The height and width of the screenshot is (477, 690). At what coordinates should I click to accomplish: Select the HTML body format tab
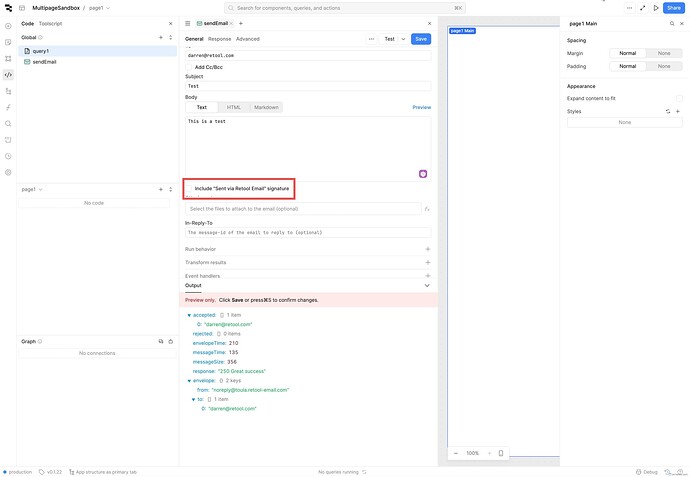[x=233, y=107]
